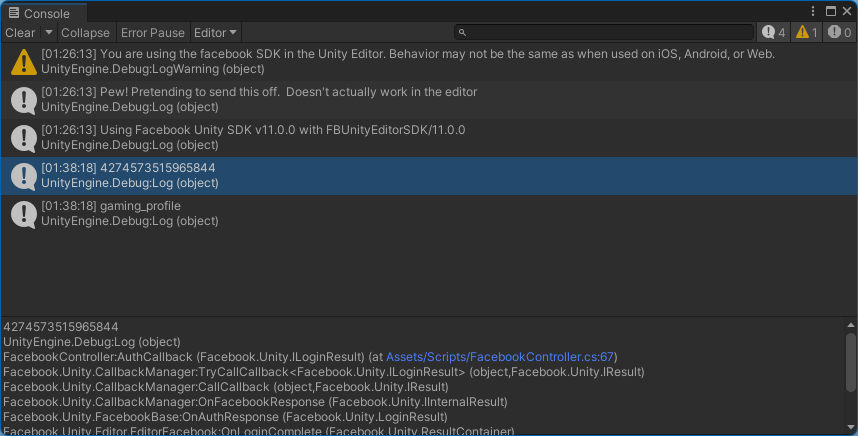Toggle info message count filter
Image resolution: width=858 pixels, height=436 pixels.
click(773, 33)
